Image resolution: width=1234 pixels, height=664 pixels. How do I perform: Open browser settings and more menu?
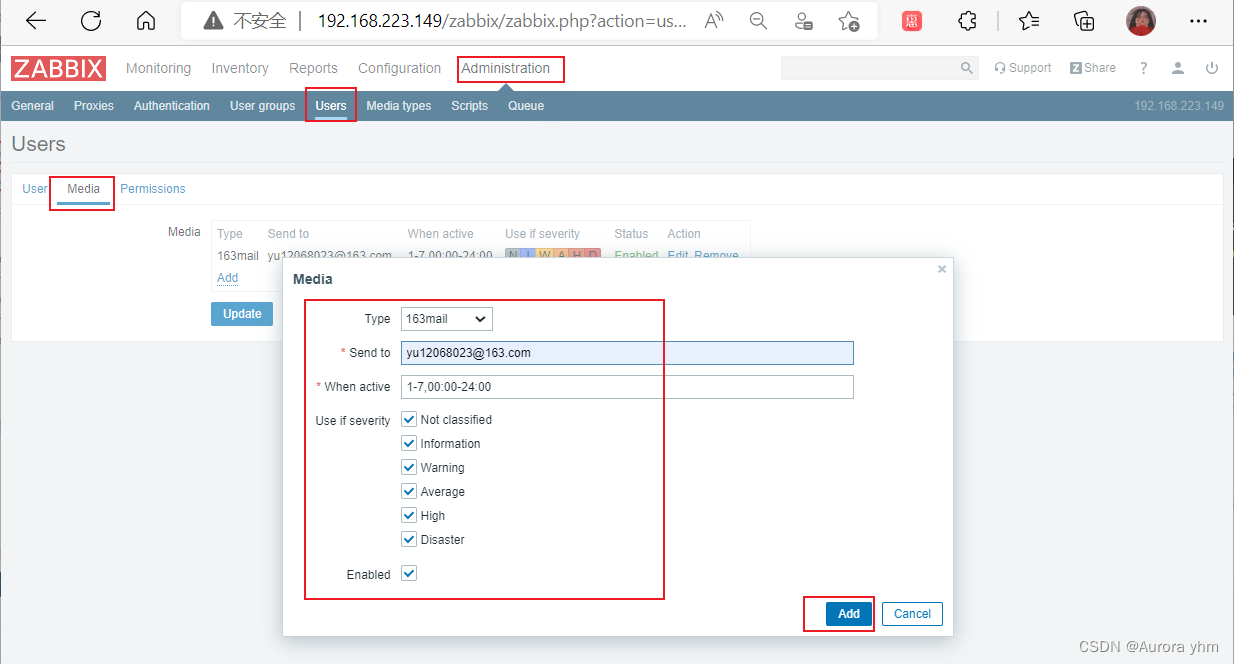pyautogui.click(x=1198, y=21)
